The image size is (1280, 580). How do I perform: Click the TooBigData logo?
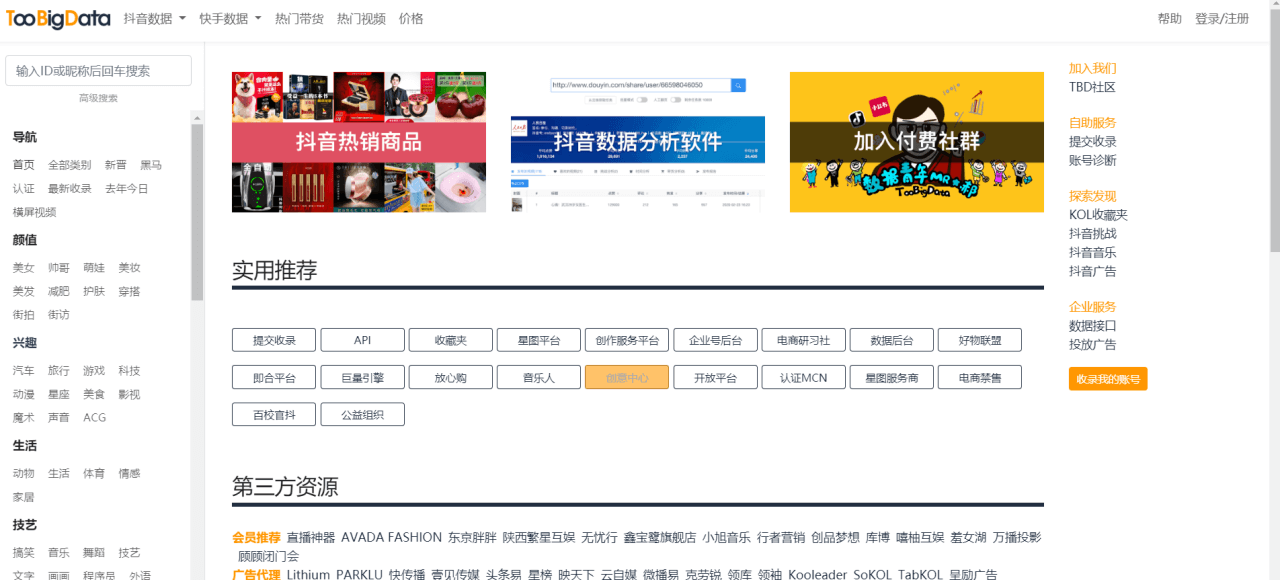pyautogui.click(x=58, y=18)
